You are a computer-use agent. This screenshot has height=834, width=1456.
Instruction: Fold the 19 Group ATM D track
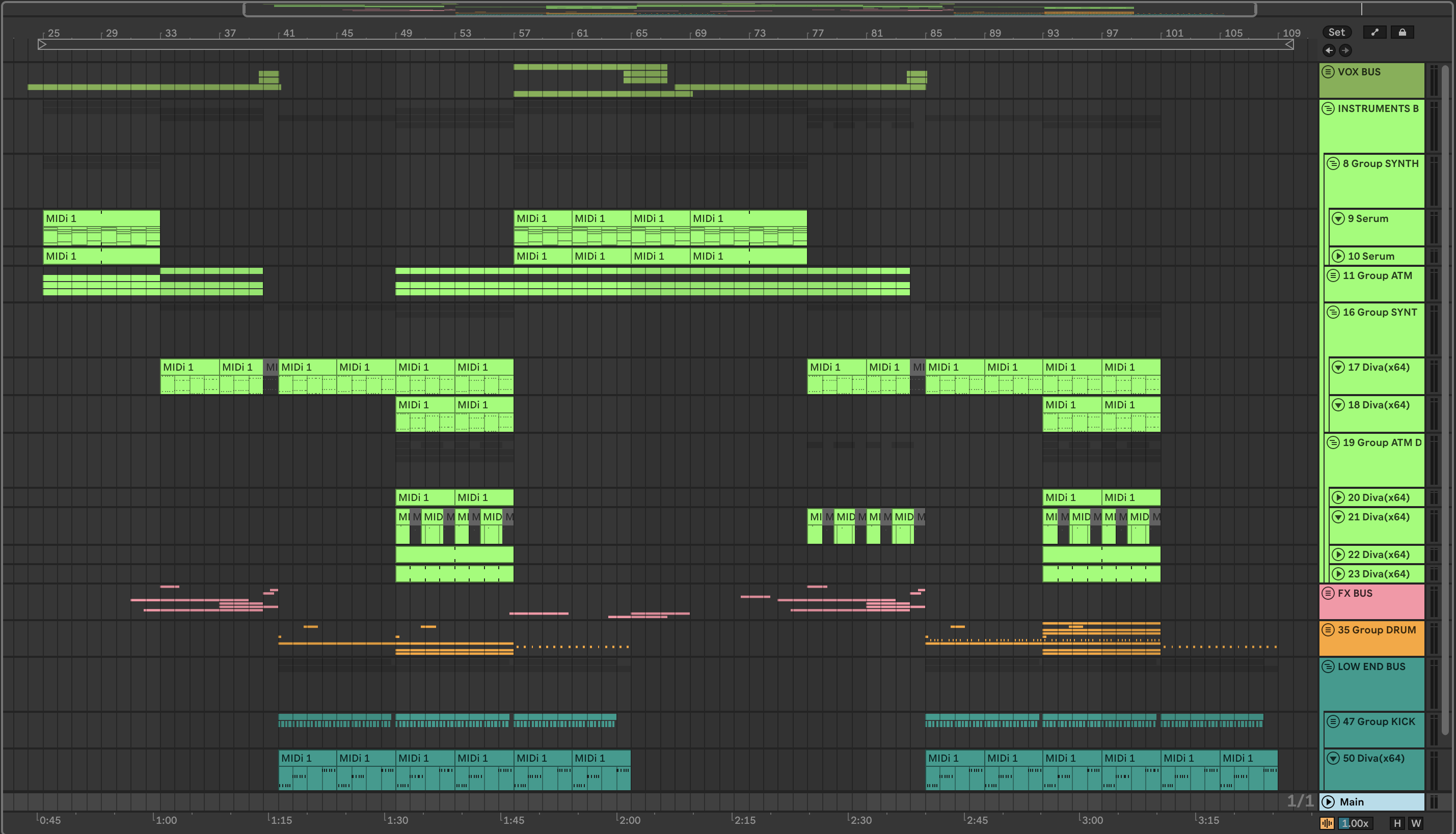[x=1333, y=443]
